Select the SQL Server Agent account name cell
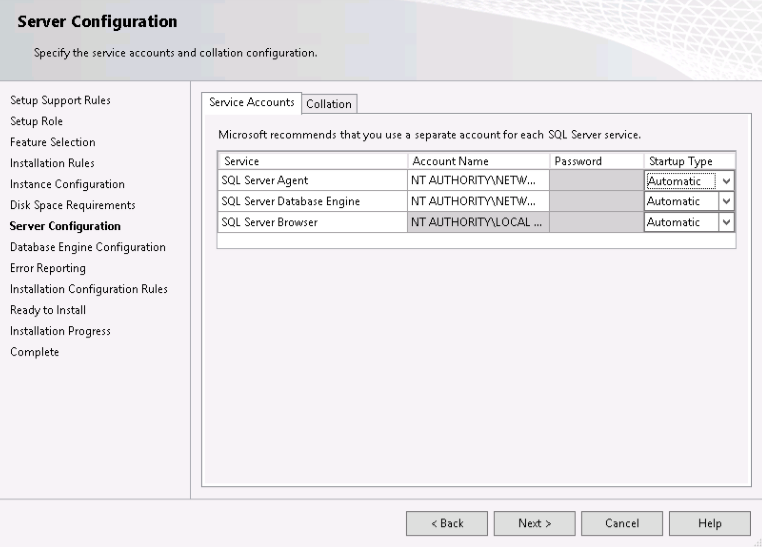This screenshot has width=762, height=547. (x=478, y=180)
